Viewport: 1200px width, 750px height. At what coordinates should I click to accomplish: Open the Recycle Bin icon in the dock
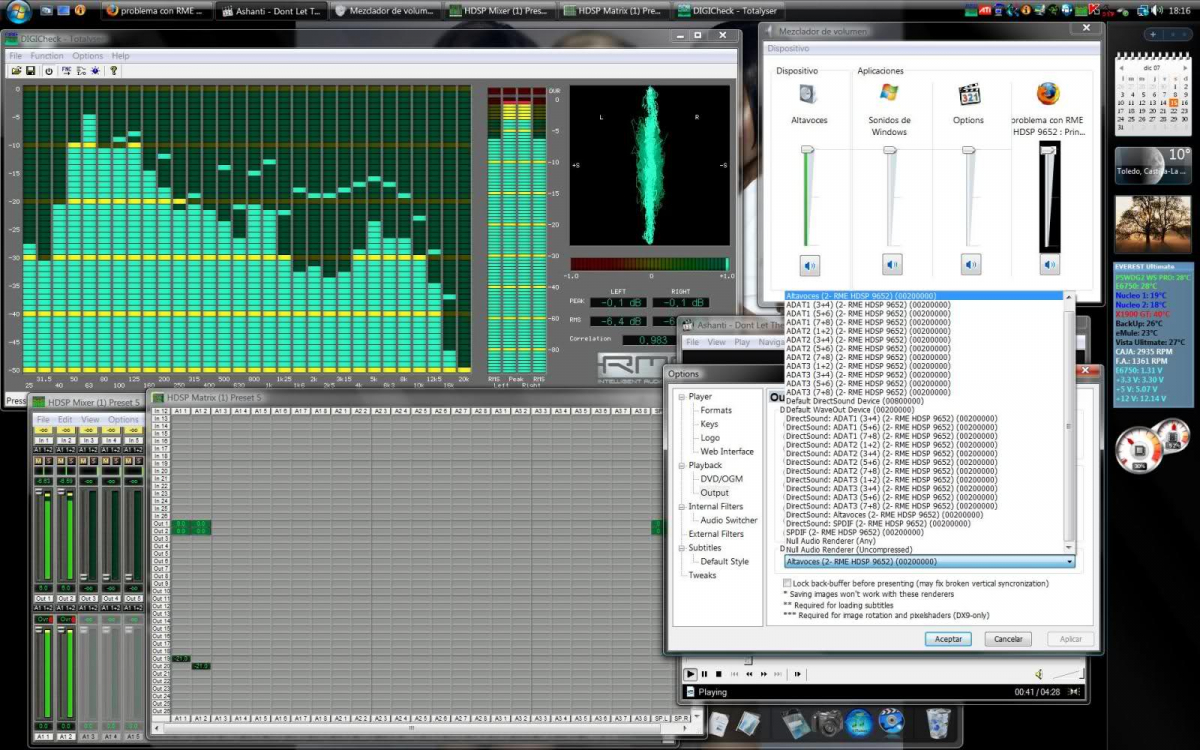click(x=937, y=721)
